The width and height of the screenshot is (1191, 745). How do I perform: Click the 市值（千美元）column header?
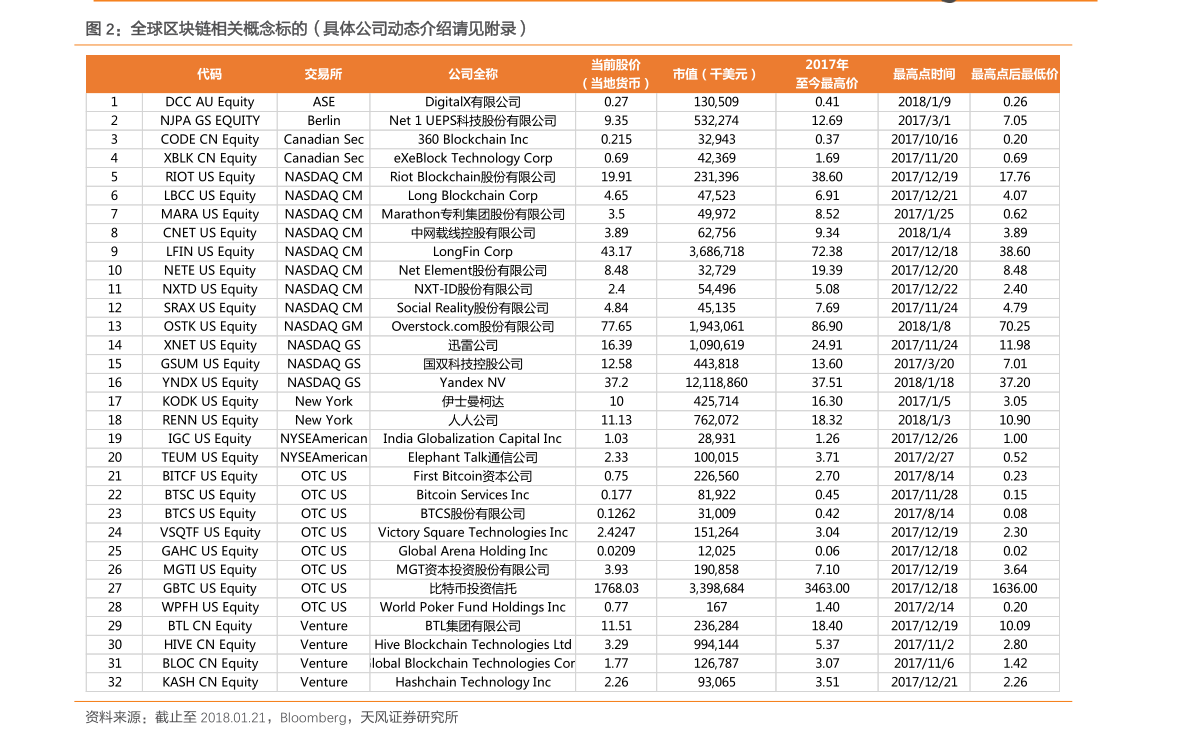click(x=716, y=74)
